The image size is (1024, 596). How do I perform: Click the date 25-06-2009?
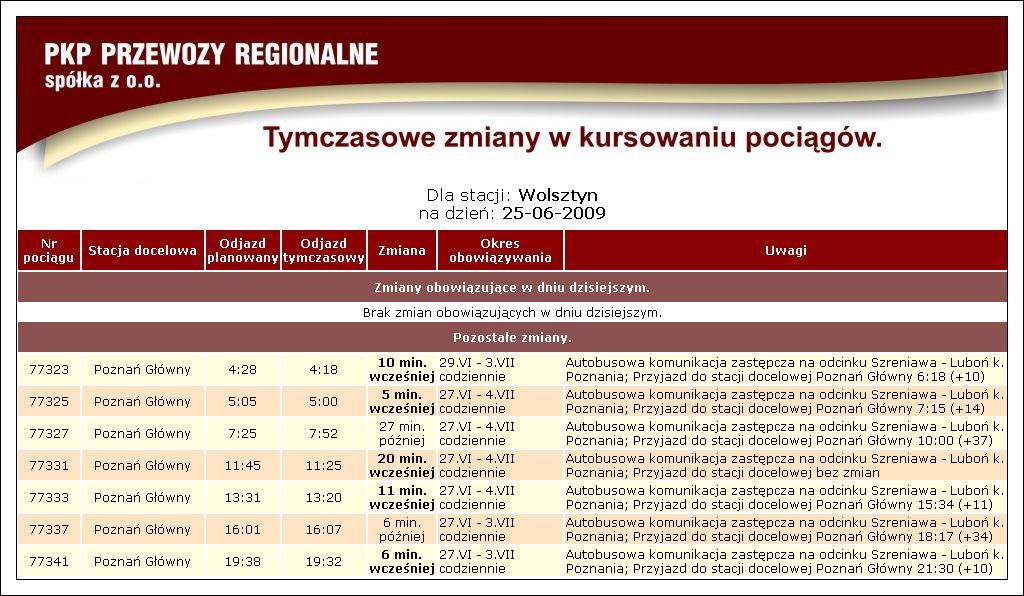pos(554,213)
